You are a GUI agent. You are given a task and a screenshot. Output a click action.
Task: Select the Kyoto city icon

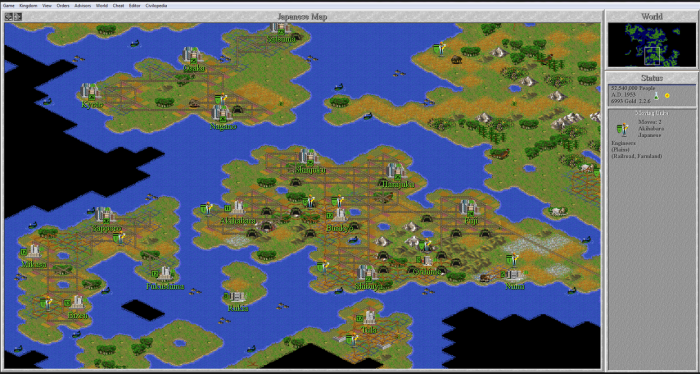click(x=90, y=91)
